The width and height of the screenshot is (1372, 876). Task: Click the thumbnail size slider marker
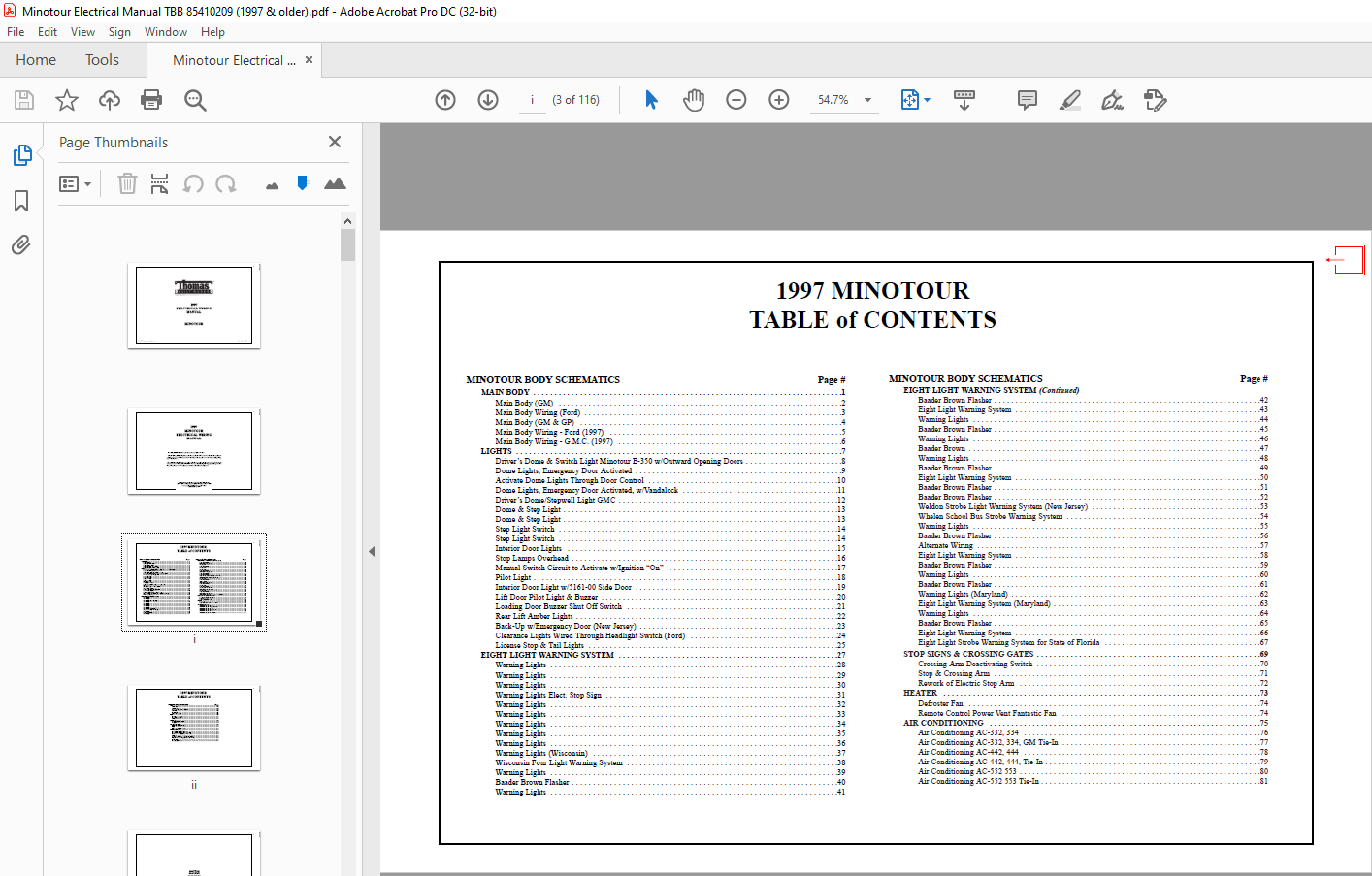click(x=303, y=182)
